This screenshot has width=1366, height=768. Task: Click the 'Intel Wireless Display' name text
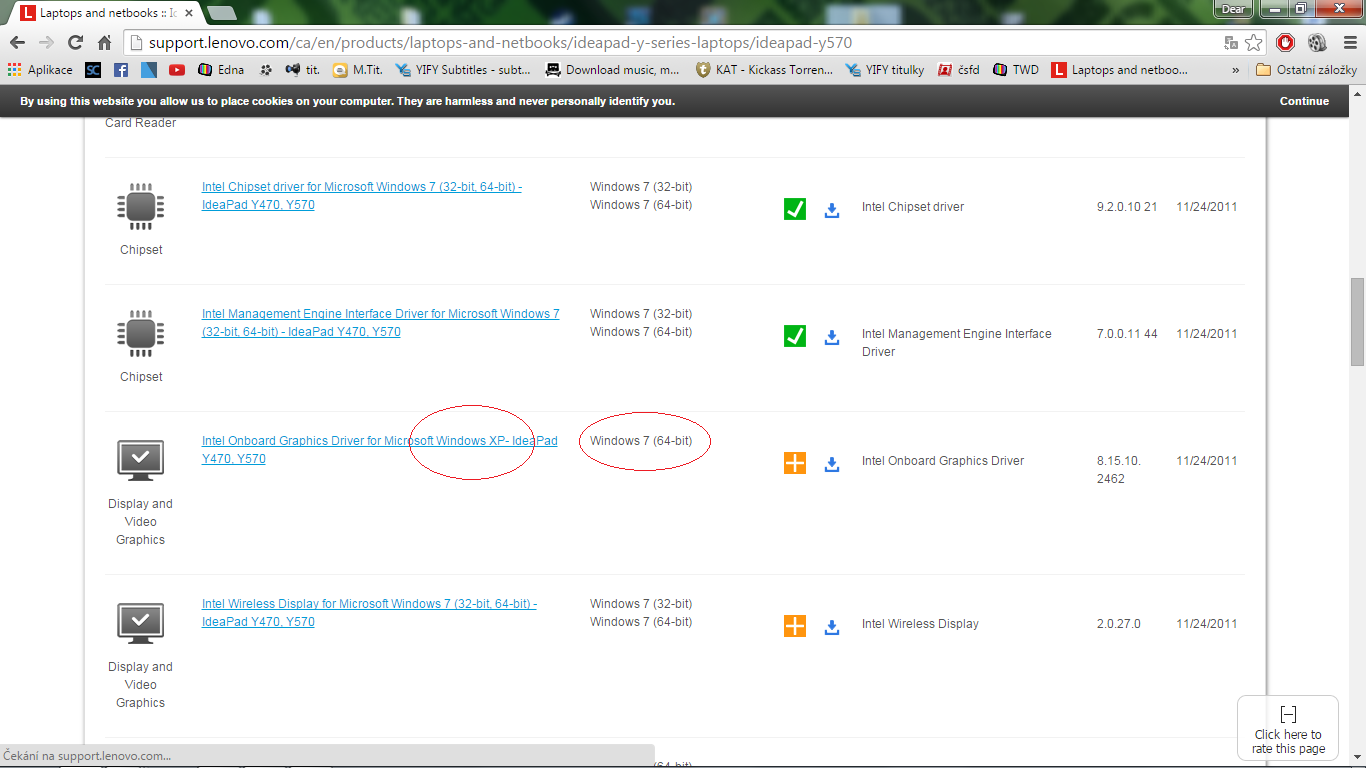tap(920, 624)
